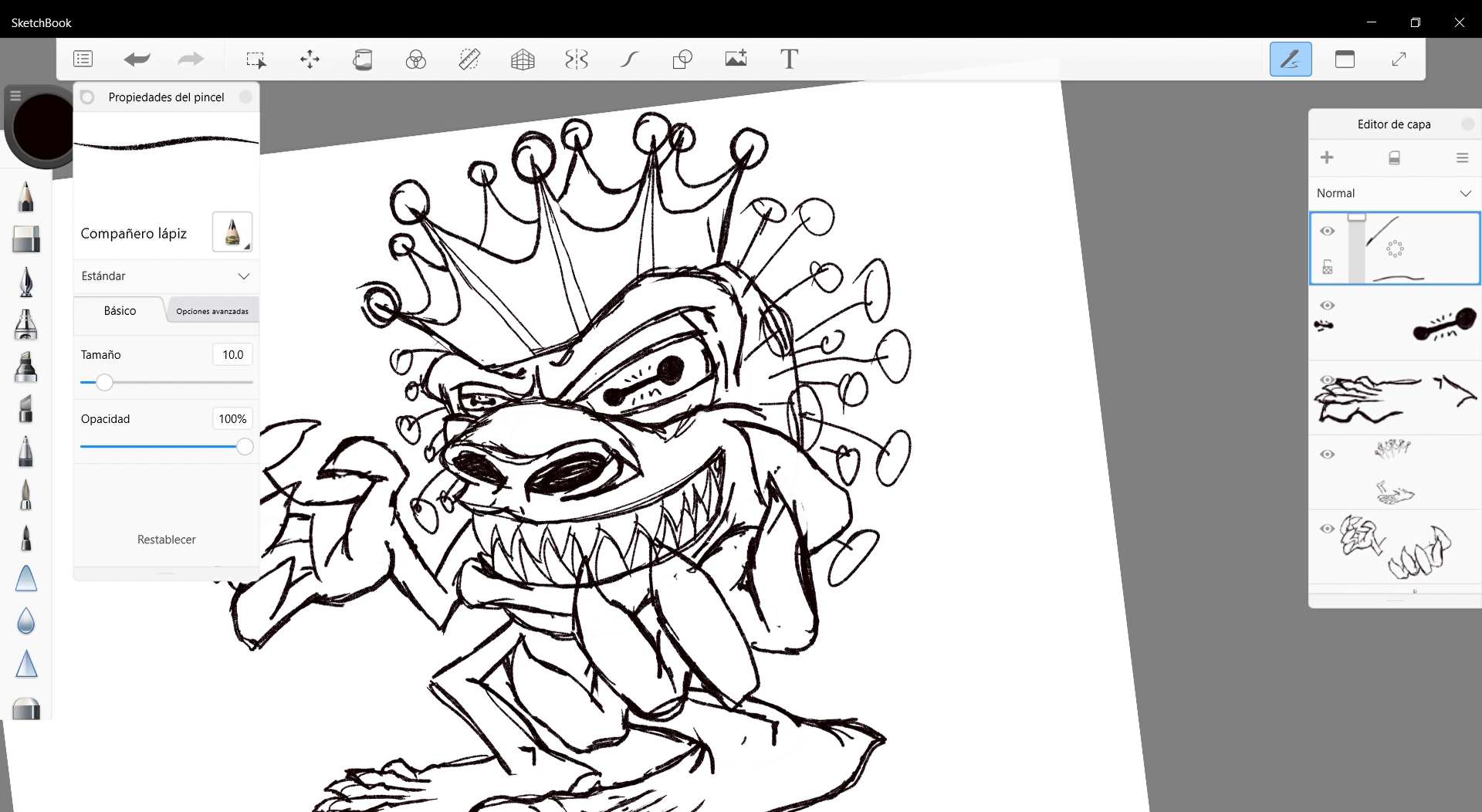
Task: Toggle visibility of the second layer
Action: click(1328, 306)
